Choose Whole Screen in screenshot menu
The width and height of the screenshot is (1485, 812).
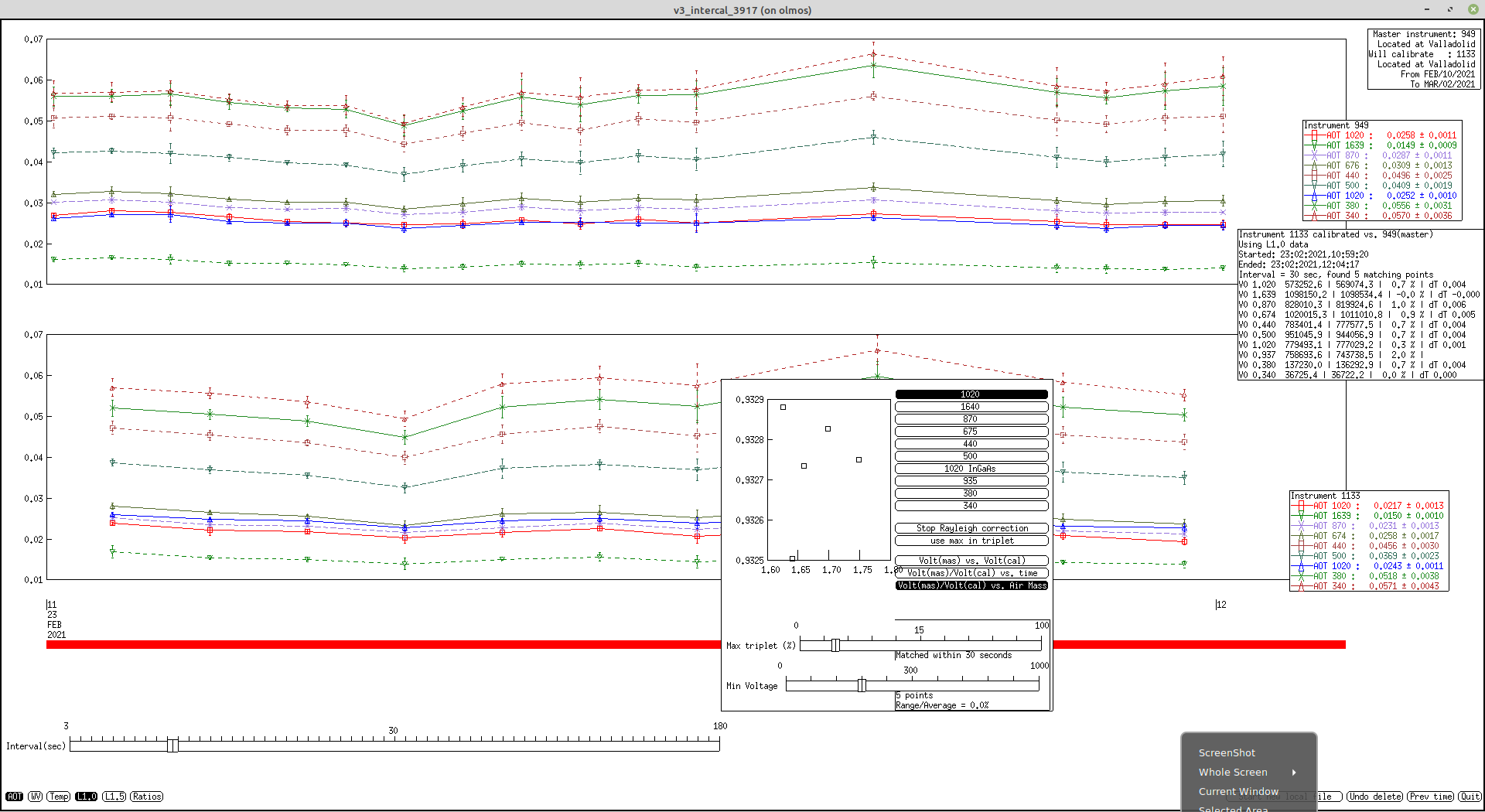pyautogui.click(x=1233, y=772)
